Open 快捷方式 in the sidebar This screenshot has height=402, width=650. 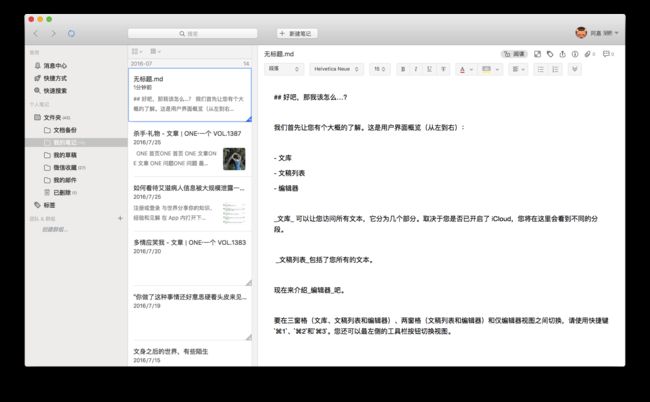tap(55, 78)
